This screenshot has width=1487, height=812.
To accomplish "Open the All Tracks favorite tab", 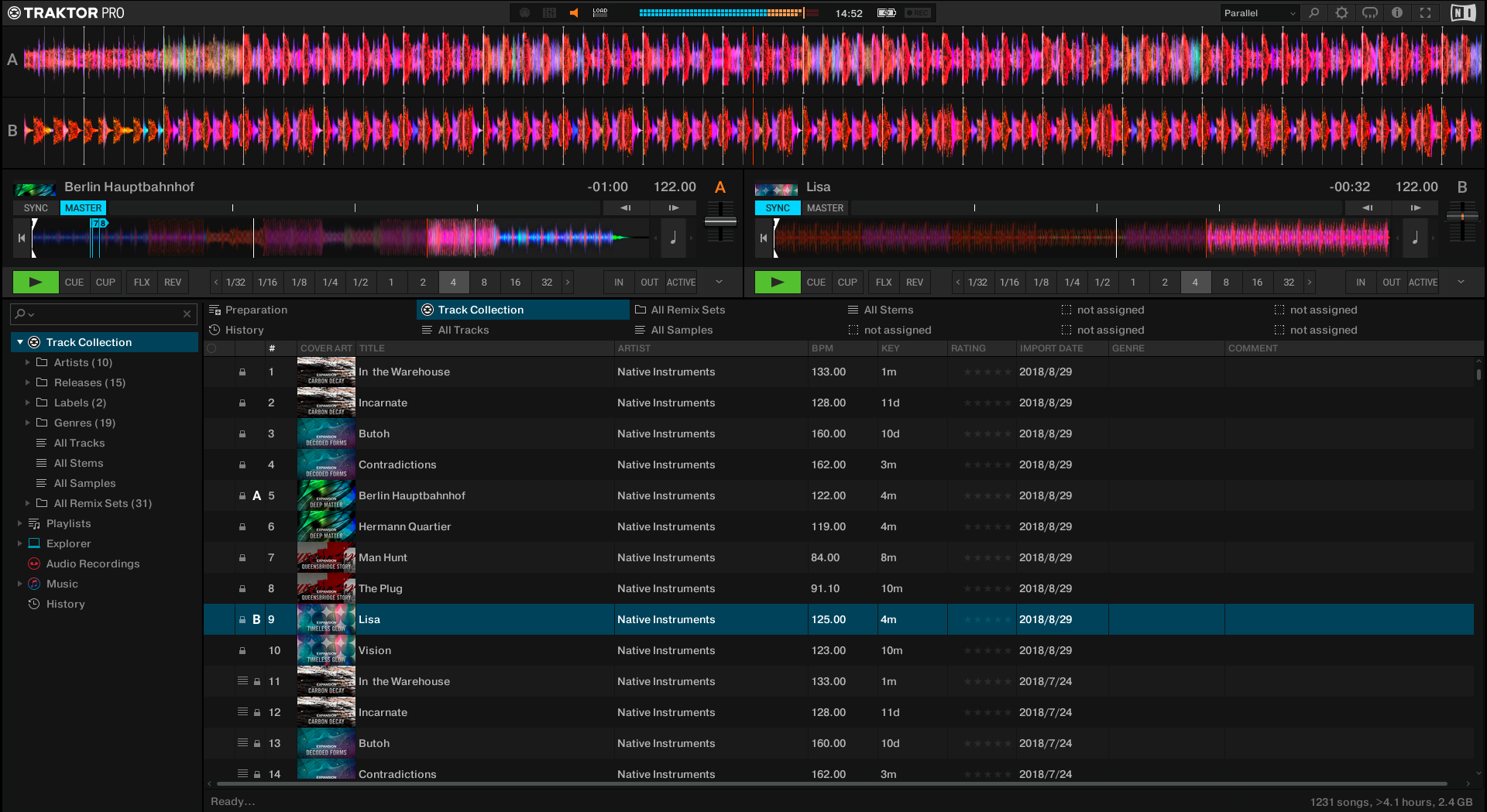I will [524, 331].
